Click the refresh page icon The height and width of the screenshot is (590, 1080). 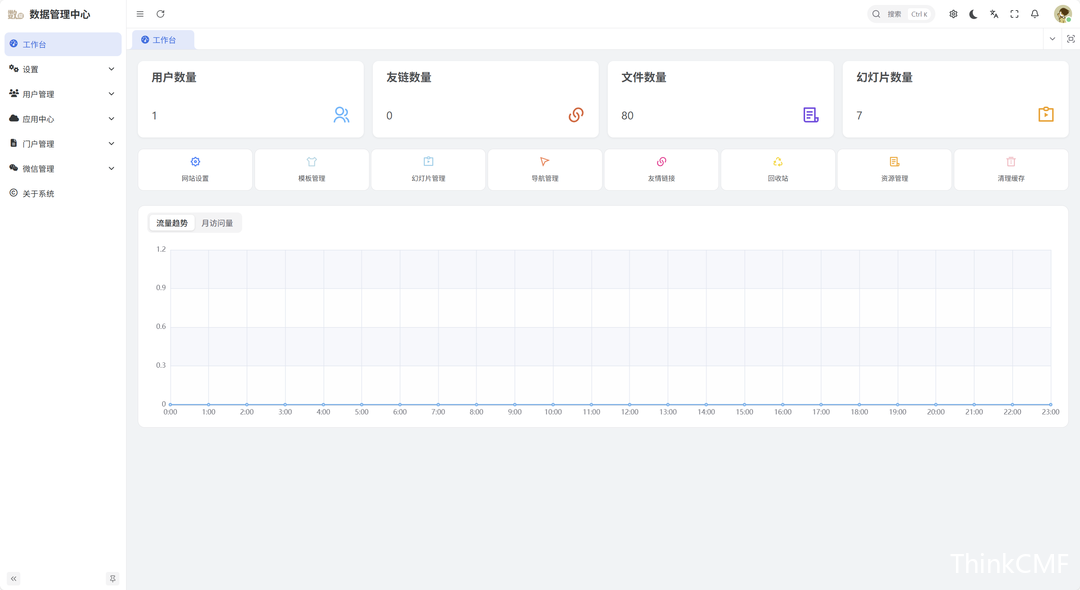(x=160, y=14)
